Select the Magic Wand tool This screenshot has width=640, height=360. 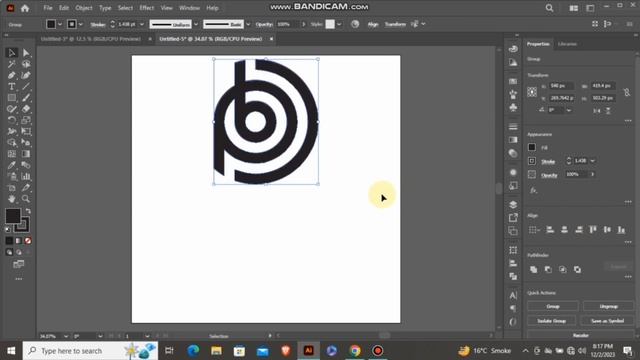pos(11,64)
